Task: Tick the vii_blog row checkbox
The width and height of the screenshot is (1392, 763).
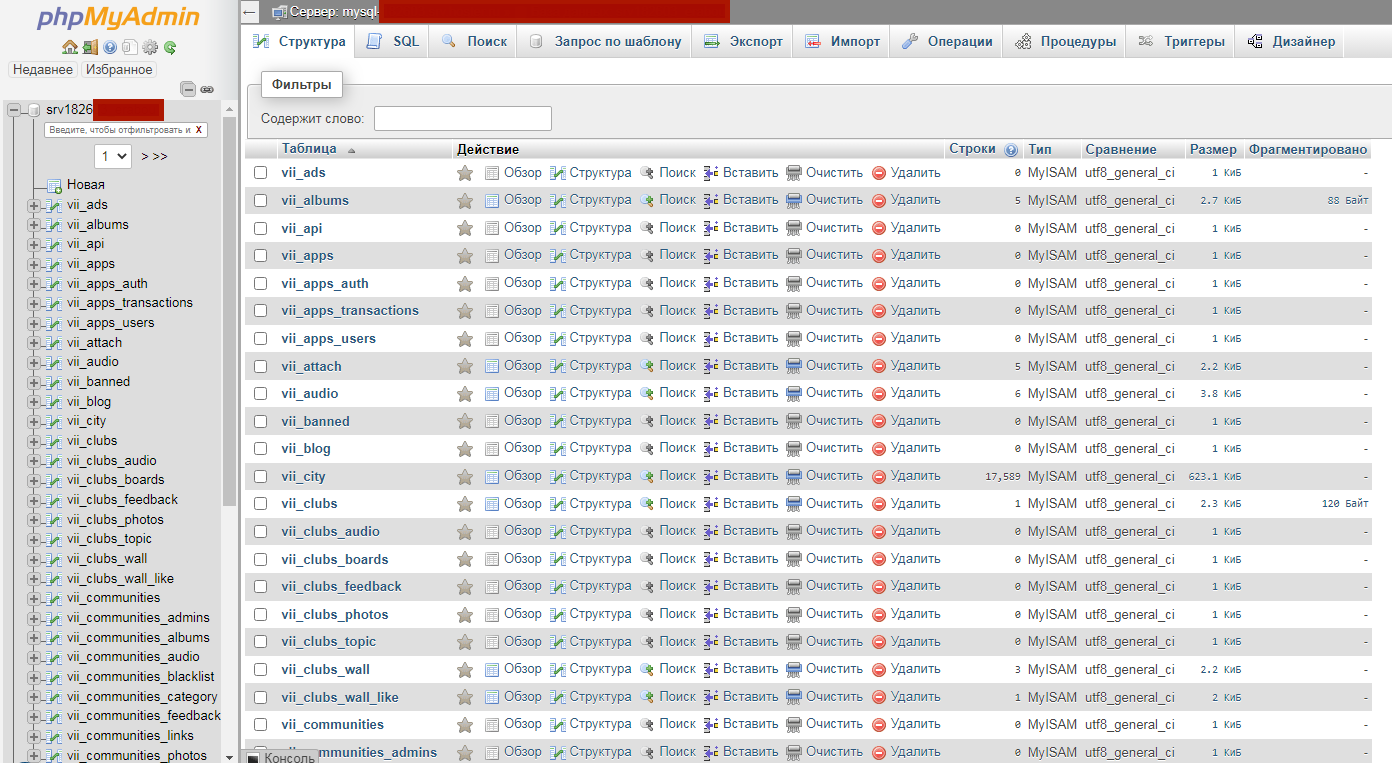Action: click(261, 448)
